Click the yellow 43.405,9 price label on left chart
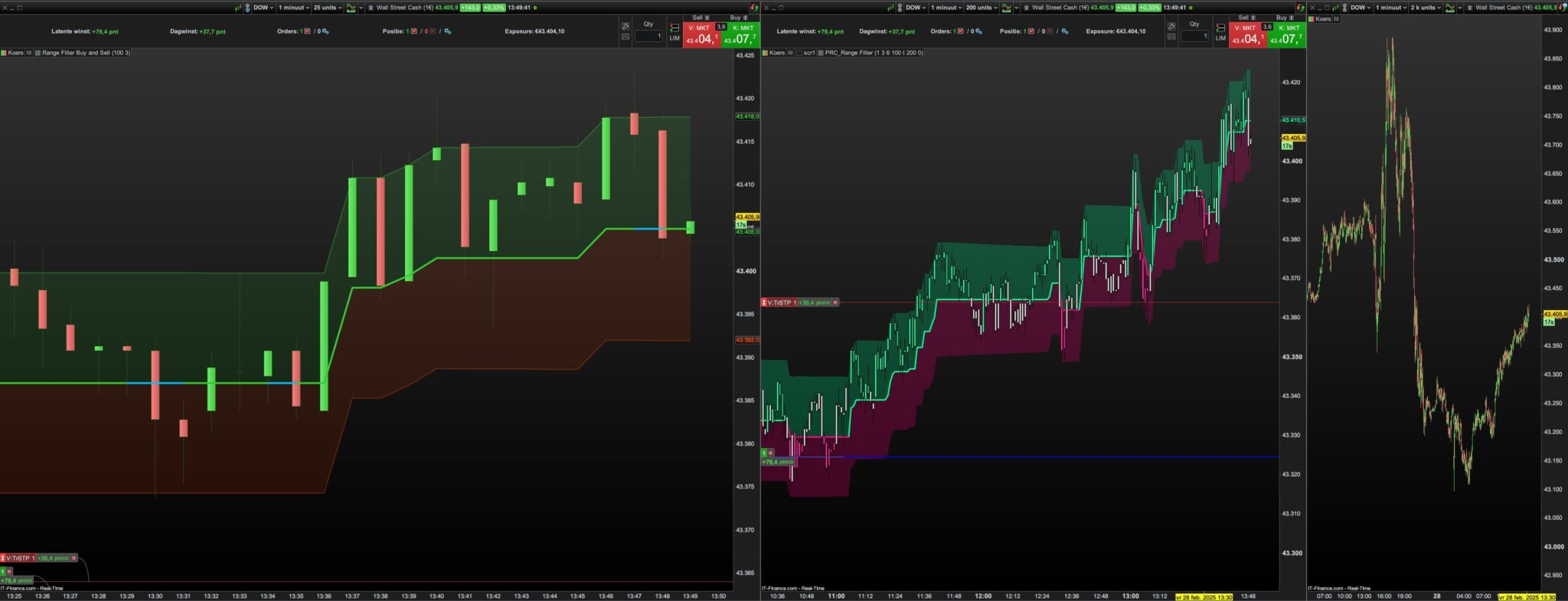 pyautogui.click(x=747, y=217)
